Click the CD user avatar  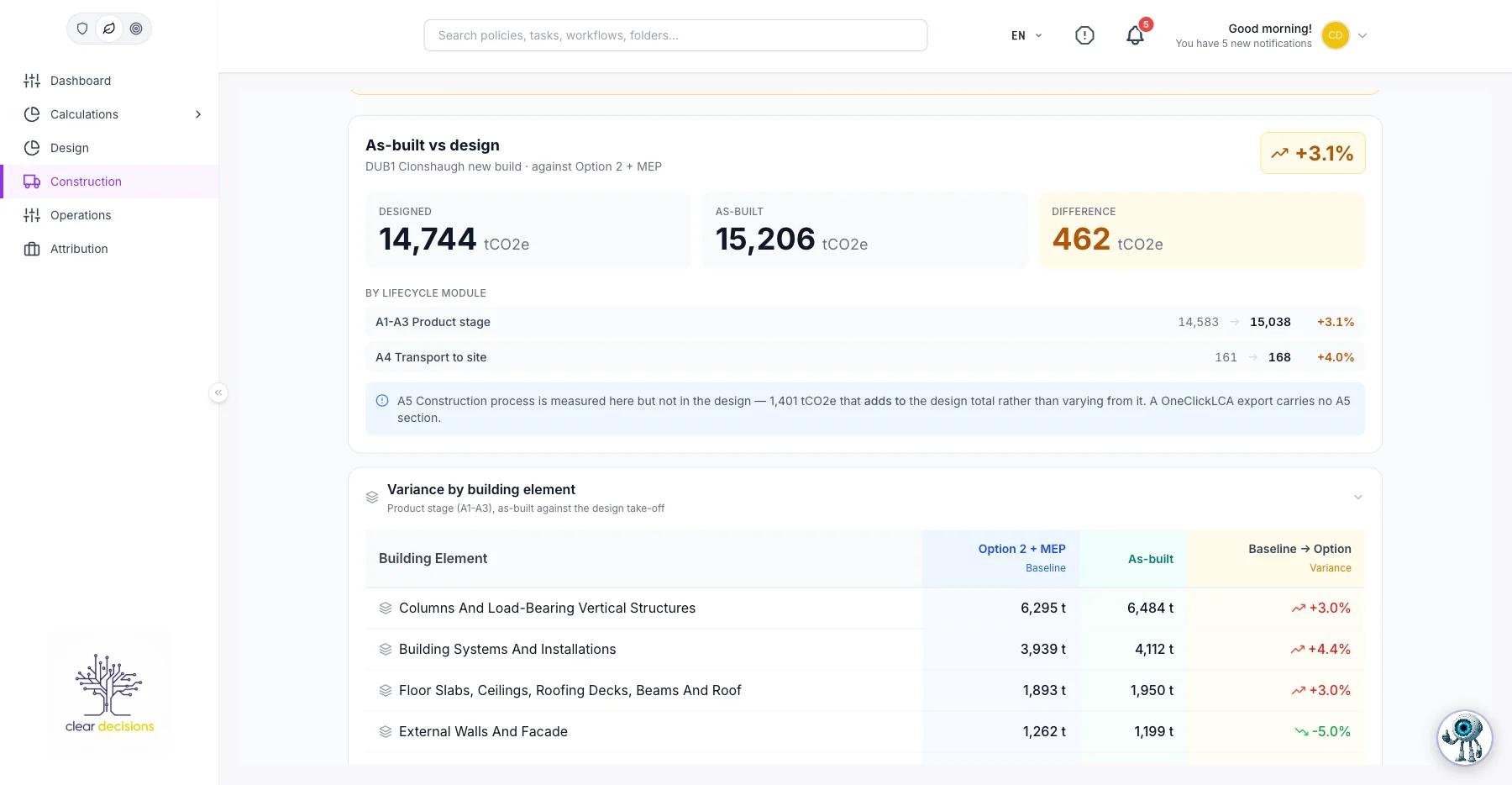tap(1335, 35)
